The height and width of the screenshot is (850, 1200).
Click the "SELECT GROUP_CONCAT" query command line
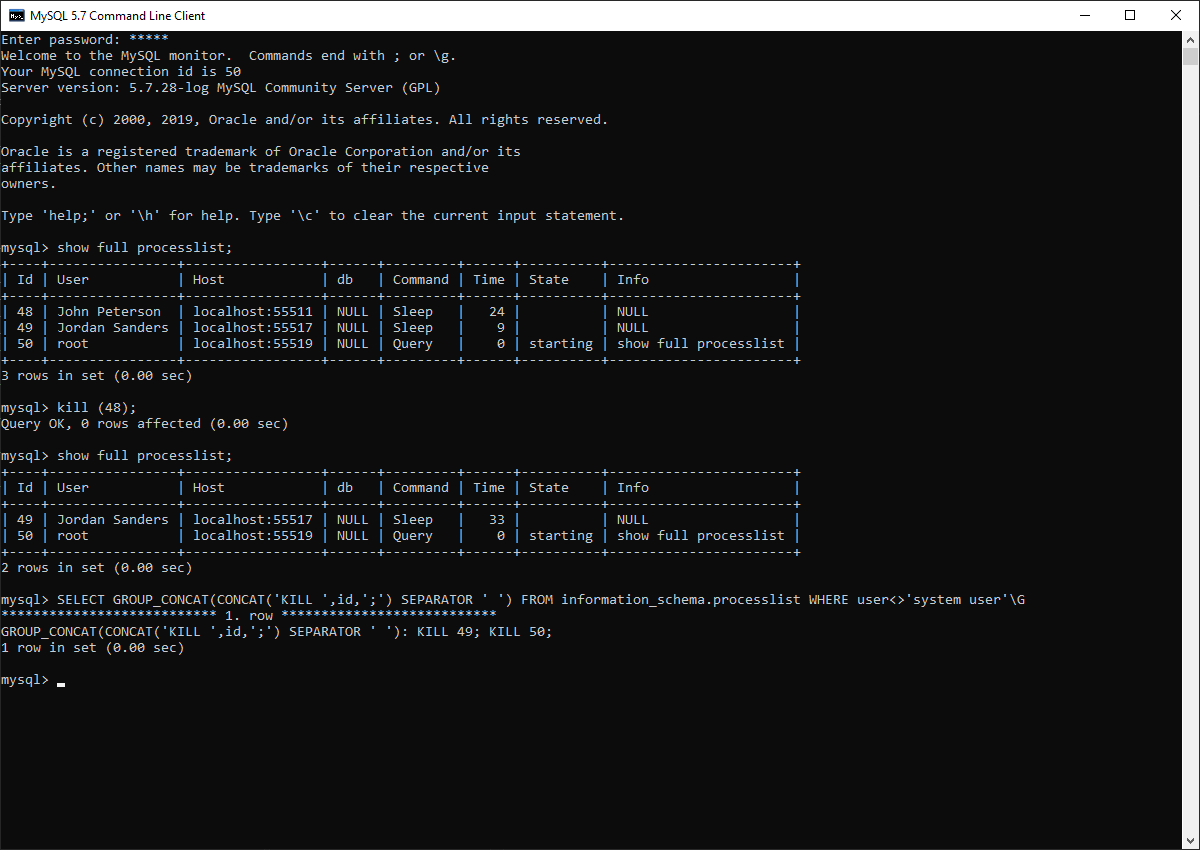pyautogui.click(x=513, y=600)
